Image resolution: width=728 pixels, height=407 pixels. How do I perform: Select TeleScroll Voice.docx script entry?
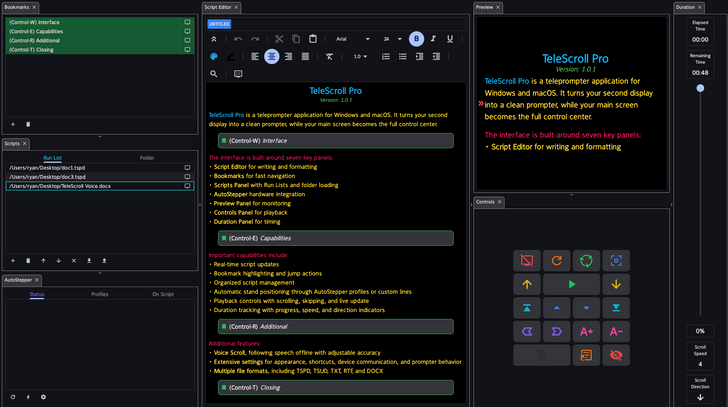(100, 186)
